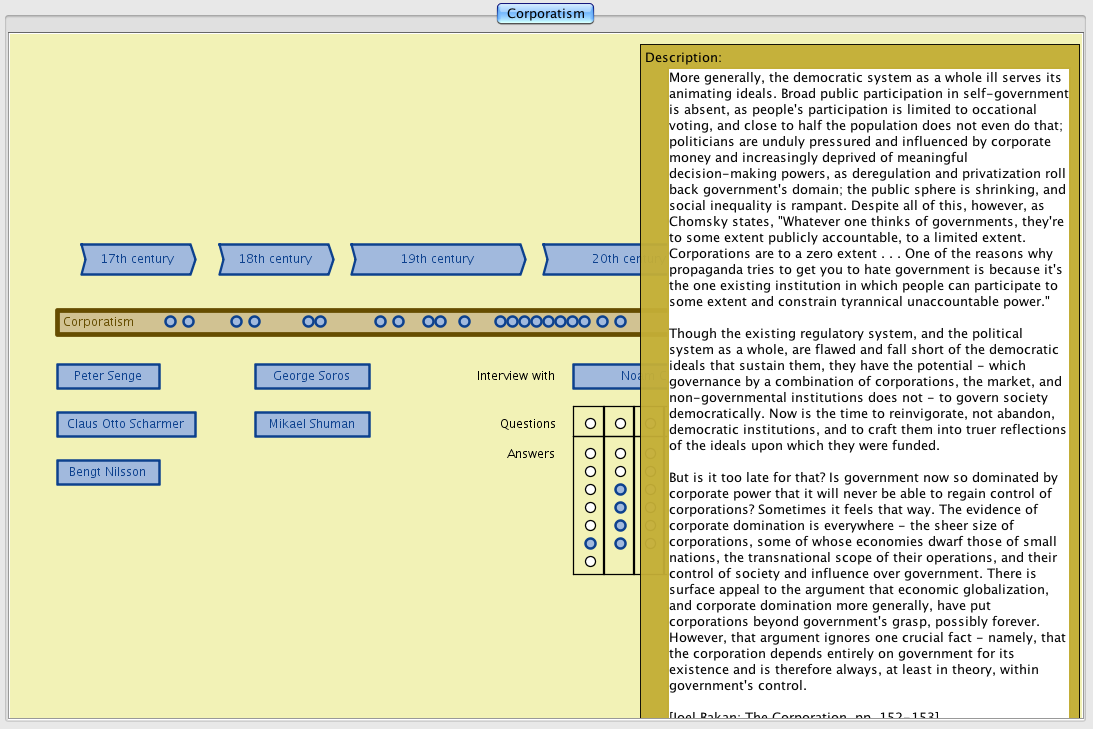The width and height of the screenshot is (1093, 729).
Task: Select the first column's Questions circle
Action: [x=590, y=424]
